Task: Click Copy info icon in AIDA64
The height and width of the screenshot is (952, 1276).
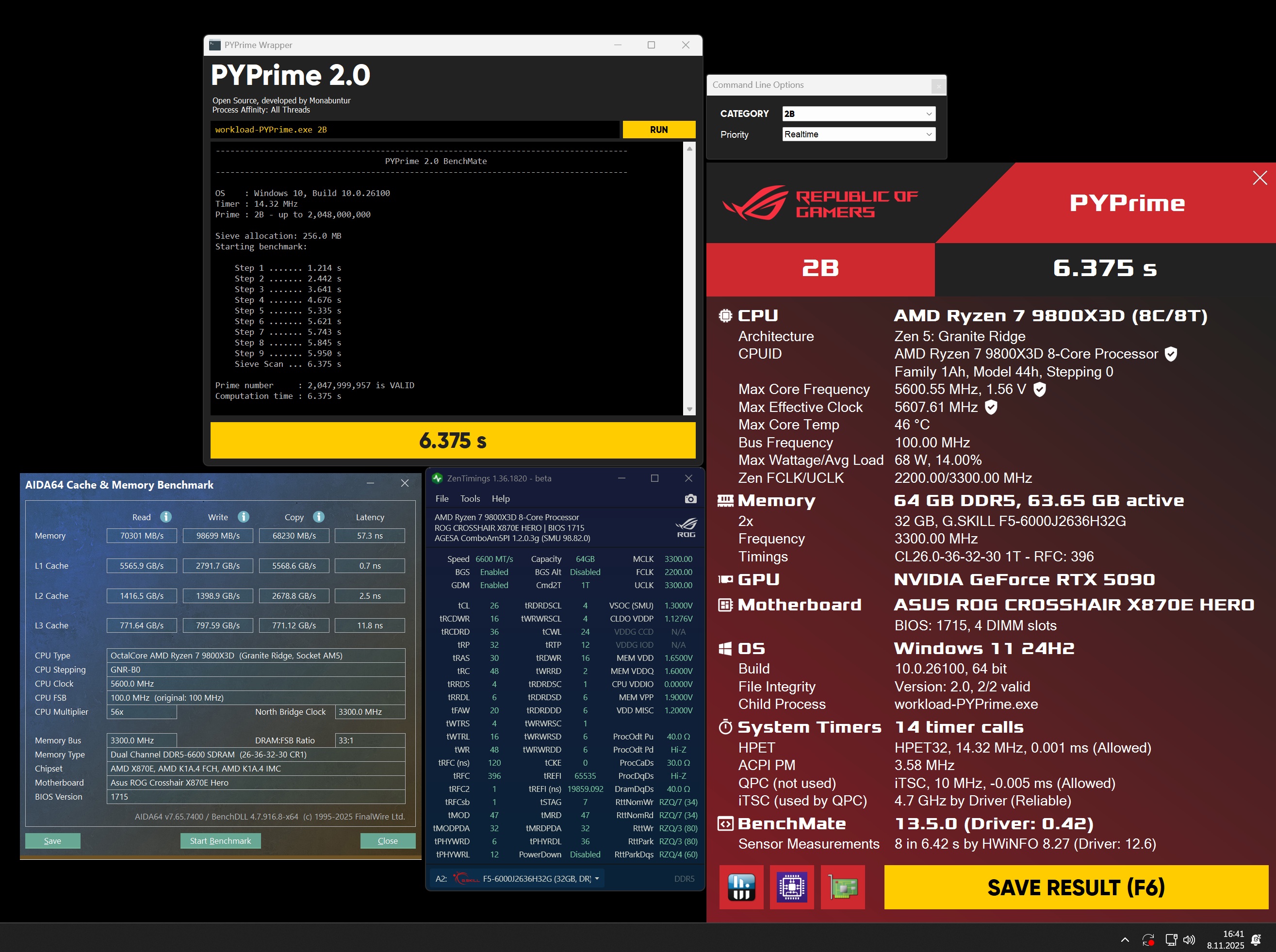Action: click(319, 517)
